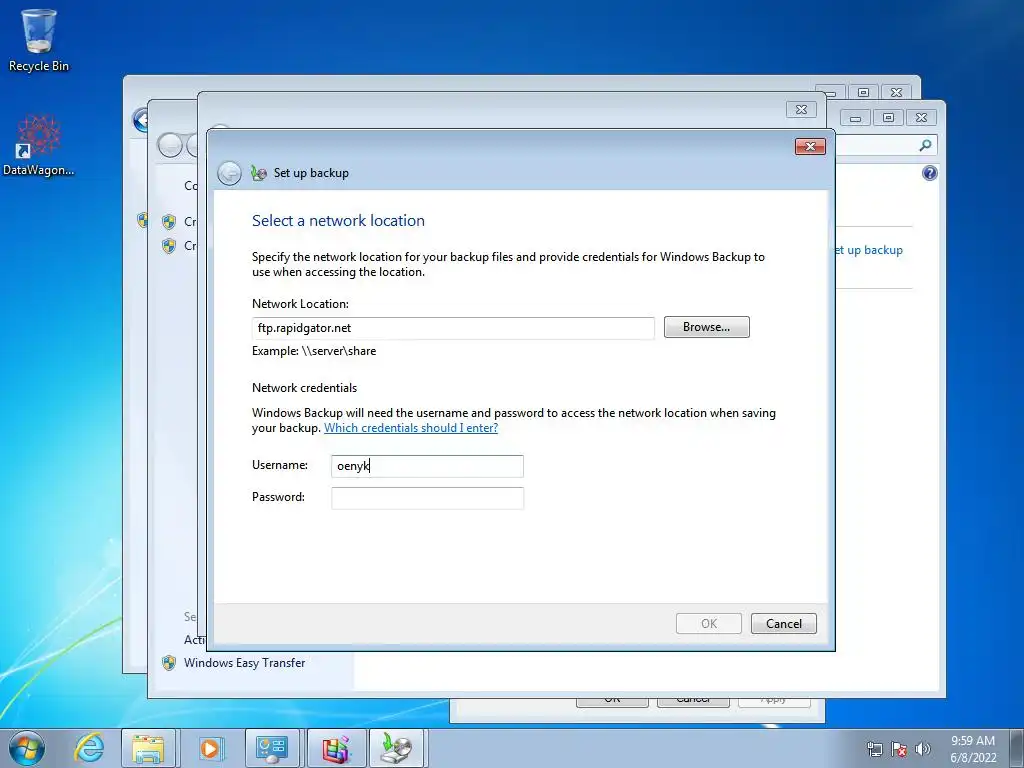Close the Set up backup dialog
This screenshot has width=1024, height=768.
[810, 146]
